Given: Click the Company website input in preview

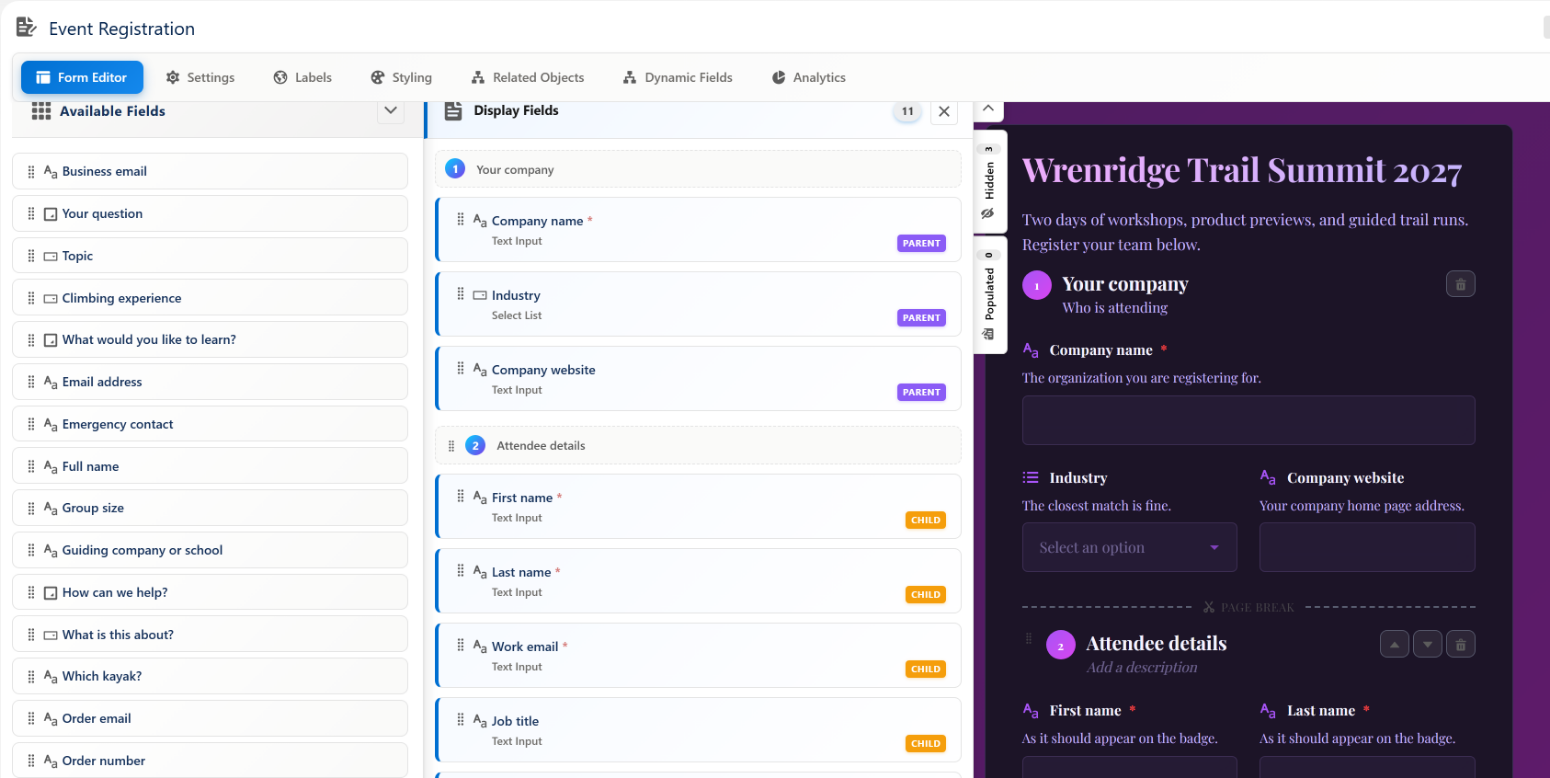Looking at the screenshot, I should (1367, 547).
